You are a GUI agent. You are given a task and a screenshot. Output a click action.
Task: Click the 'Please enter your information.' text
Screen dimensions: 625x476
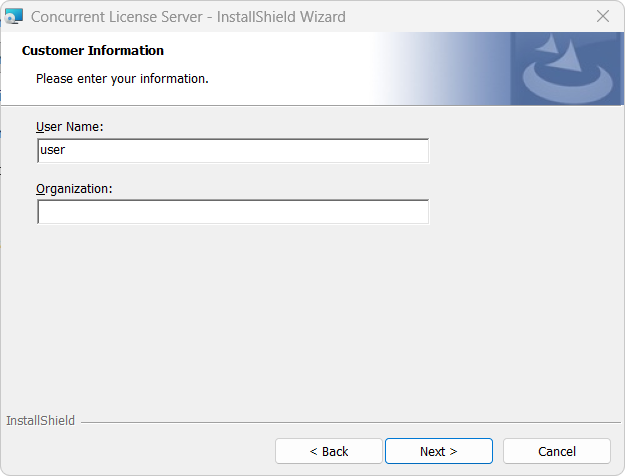coord(122,79)
